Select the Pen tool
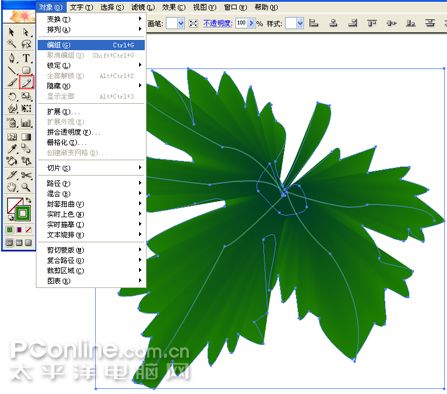The width and height of the screenshot is (447, 394). pyautogui.click(x=12, y=58)
